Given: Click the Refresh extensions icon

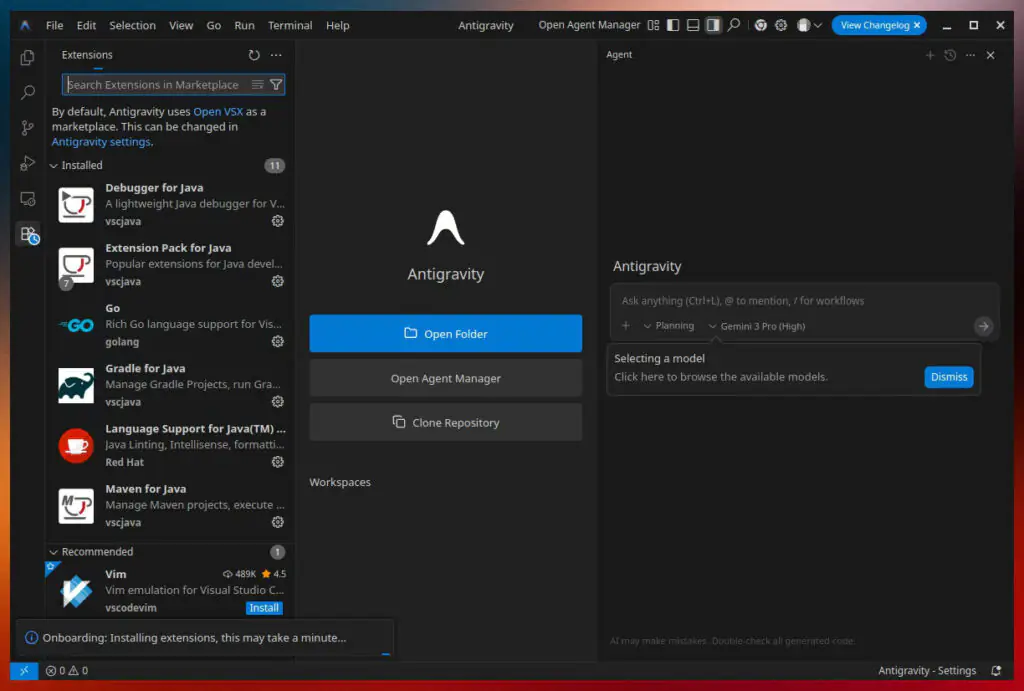Looking at the screenshot, I should 254,55.
